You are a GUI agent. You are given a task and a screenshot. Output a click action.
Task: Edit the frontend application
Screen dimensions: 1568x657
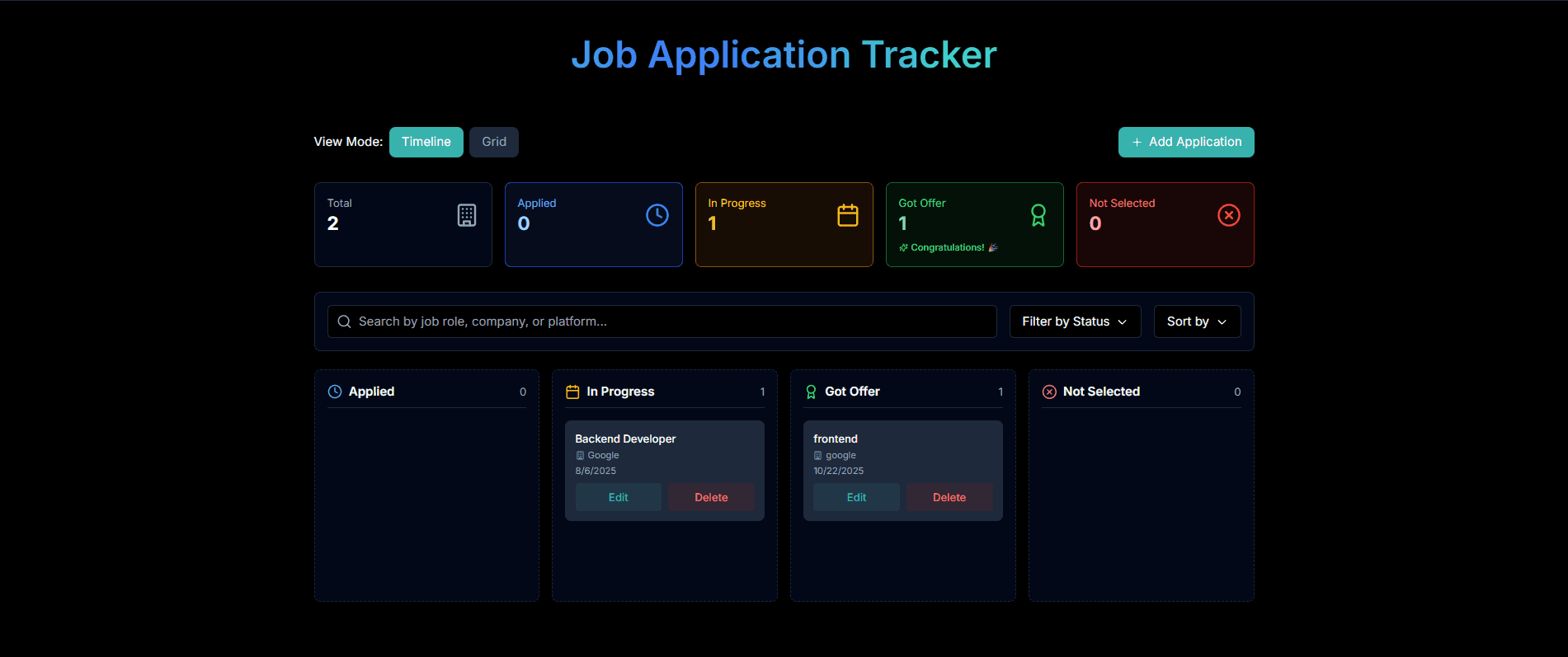(x=856, y=497)
